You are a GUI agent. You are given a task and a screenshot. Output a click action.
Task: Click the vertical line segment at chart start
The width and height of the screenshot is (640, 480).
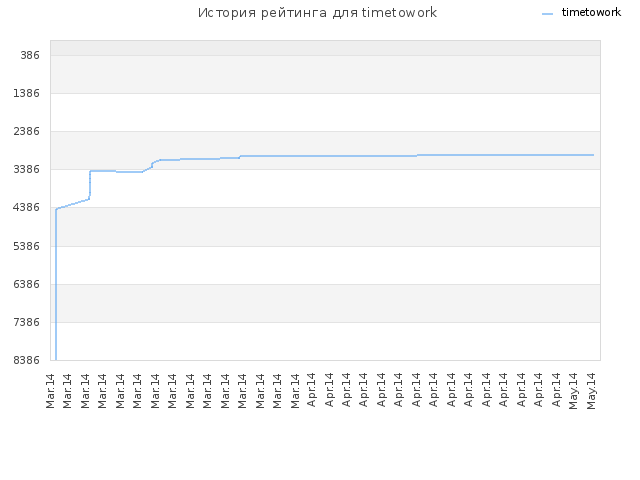pyautogui.click(x=56, y=284)
